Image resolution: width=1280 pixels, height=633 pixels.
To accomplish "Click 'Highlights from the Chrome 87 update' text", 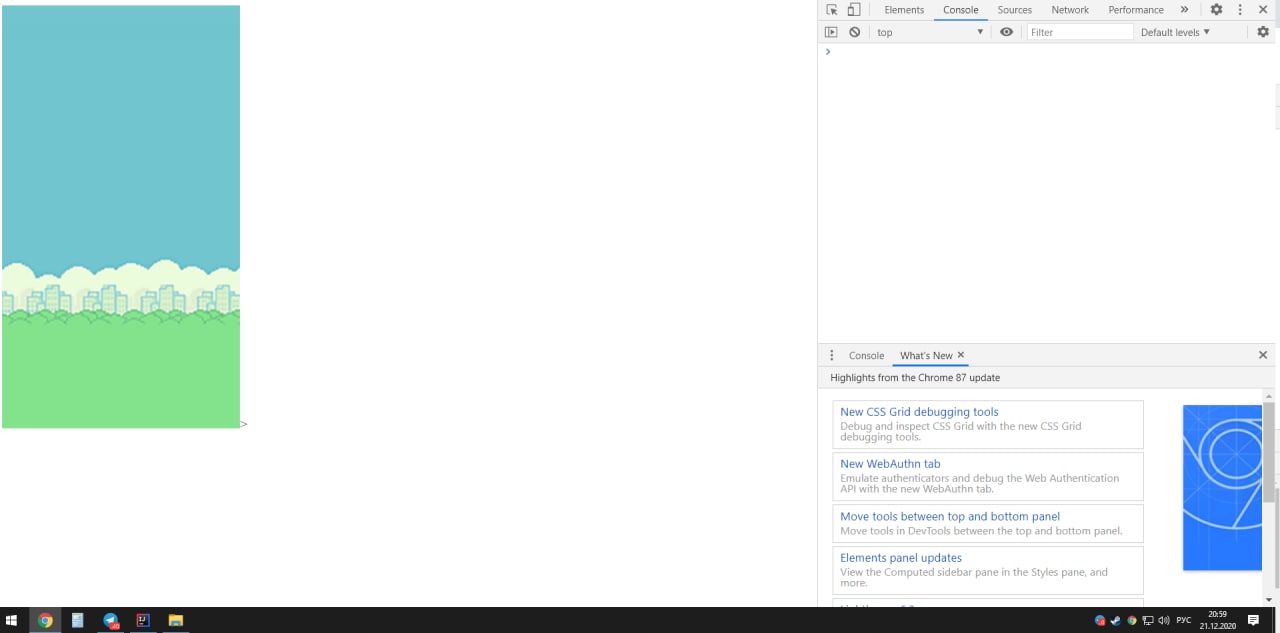I will click(915, 378).
